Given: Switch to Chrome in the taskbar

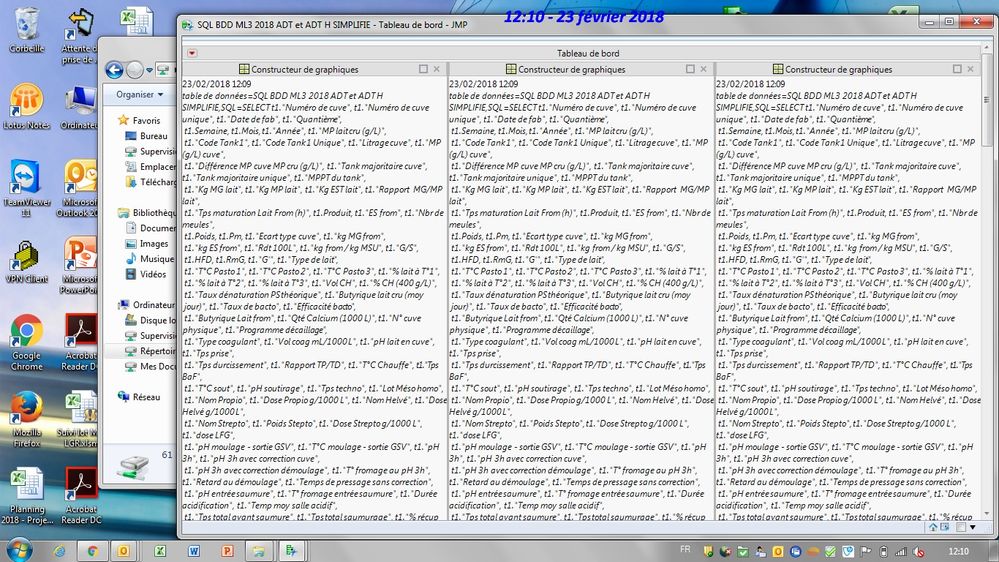Looking at the screenshot, I should click(92, 551).
